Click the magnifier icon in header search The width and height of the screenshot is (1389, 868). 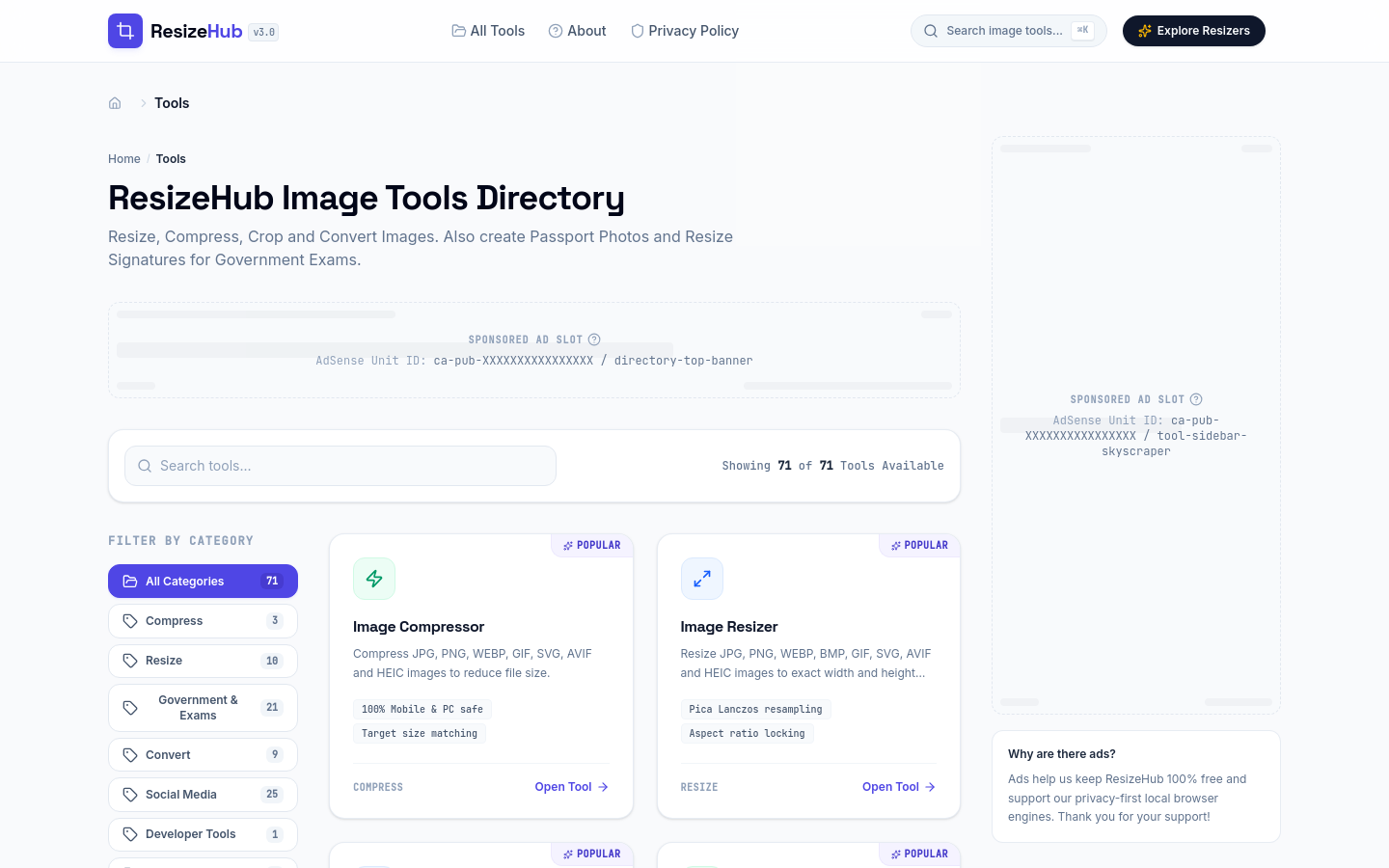point(931,31)
